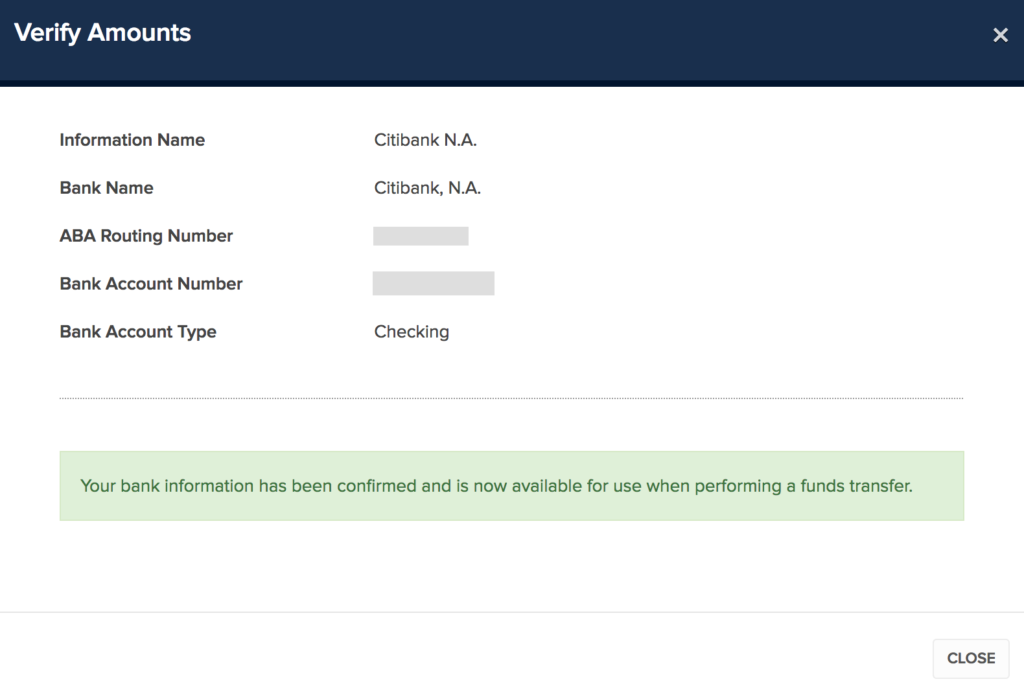Click the CLOSE button
The width and height of the screenshot is (1024, 688).
[970, 658]
